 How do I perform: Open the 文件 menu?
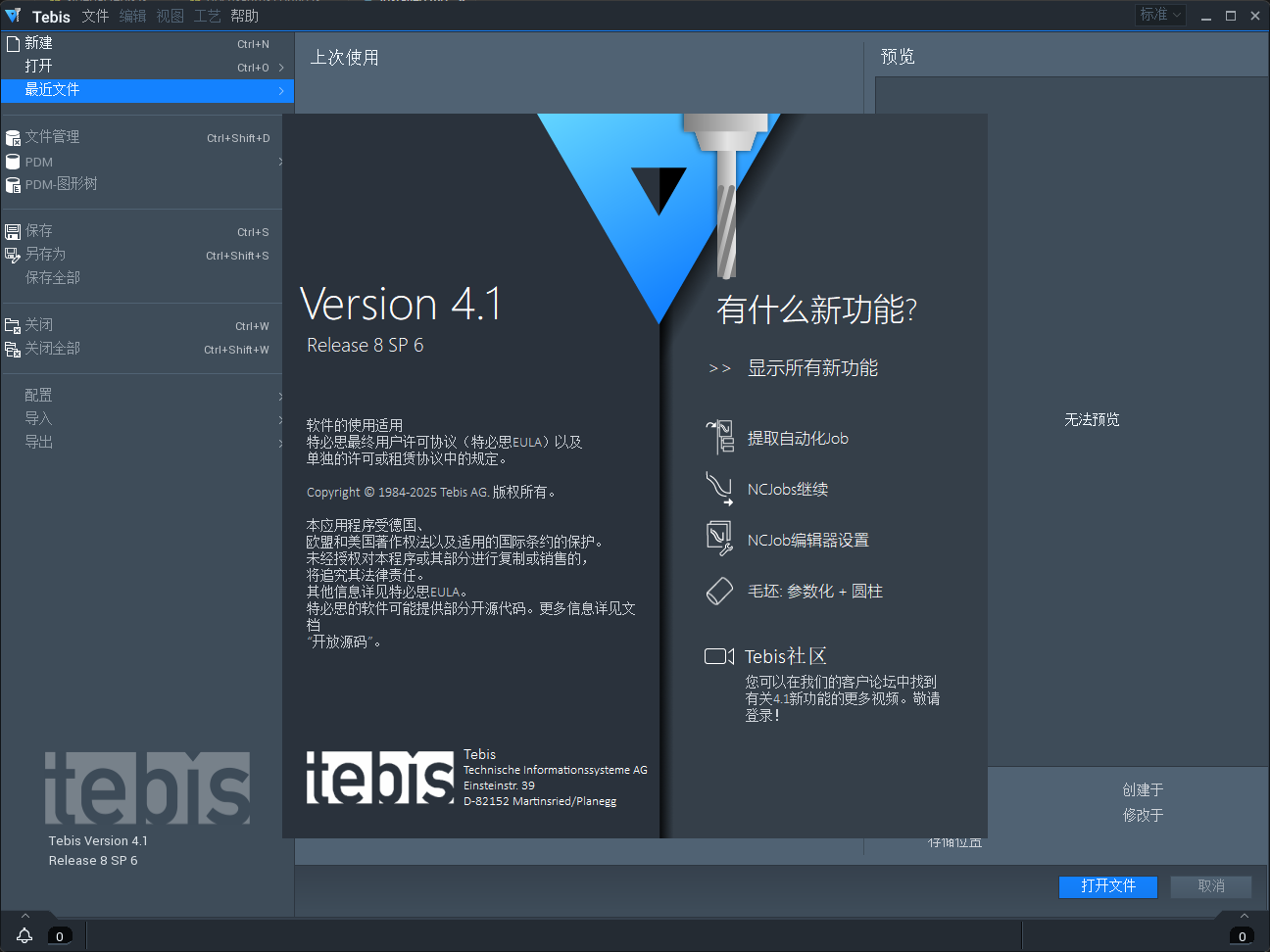pos(95,16)
